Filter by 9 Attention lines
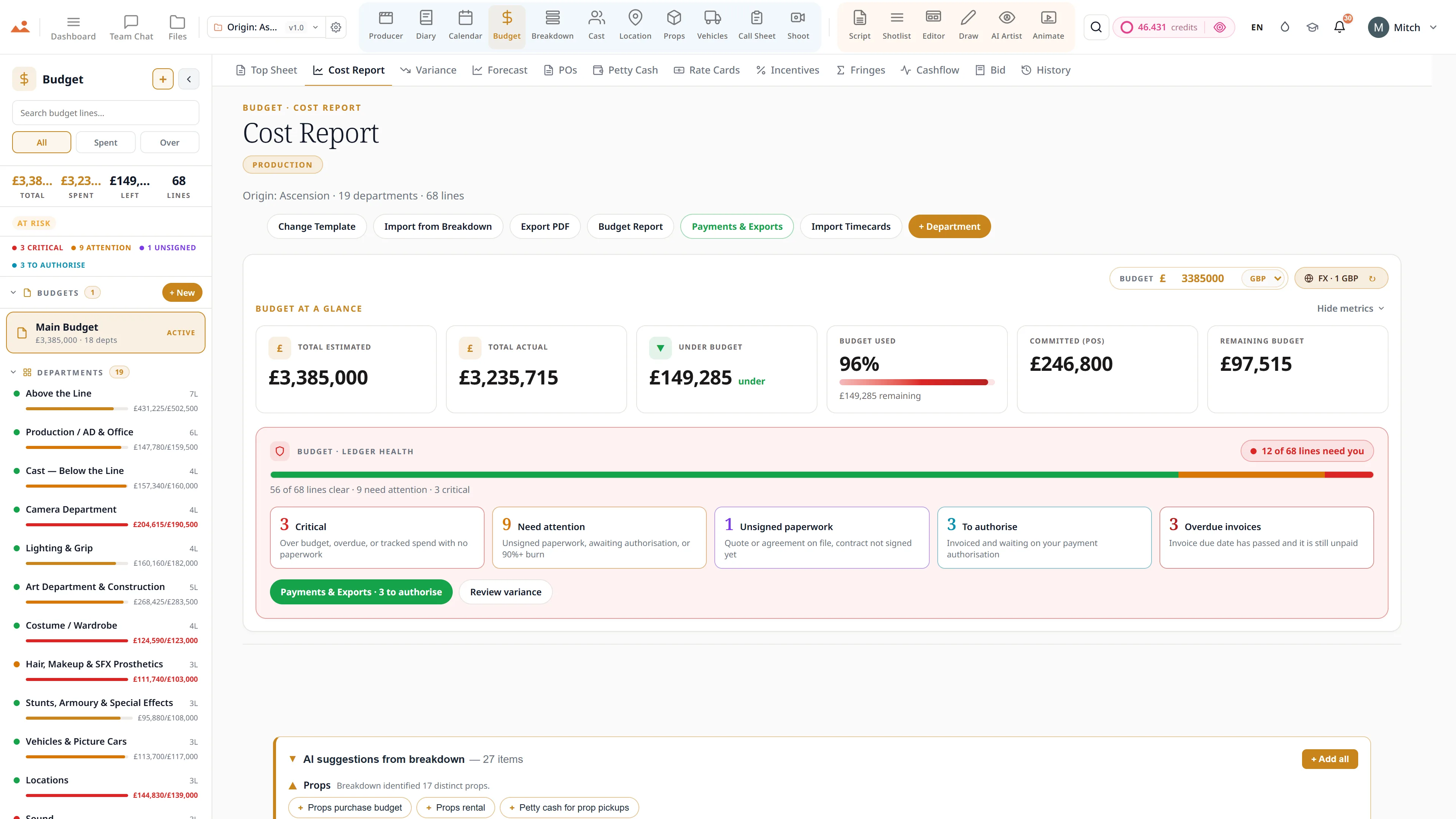Viewport: 1456px width, 819px height. [x=101, y=248]
